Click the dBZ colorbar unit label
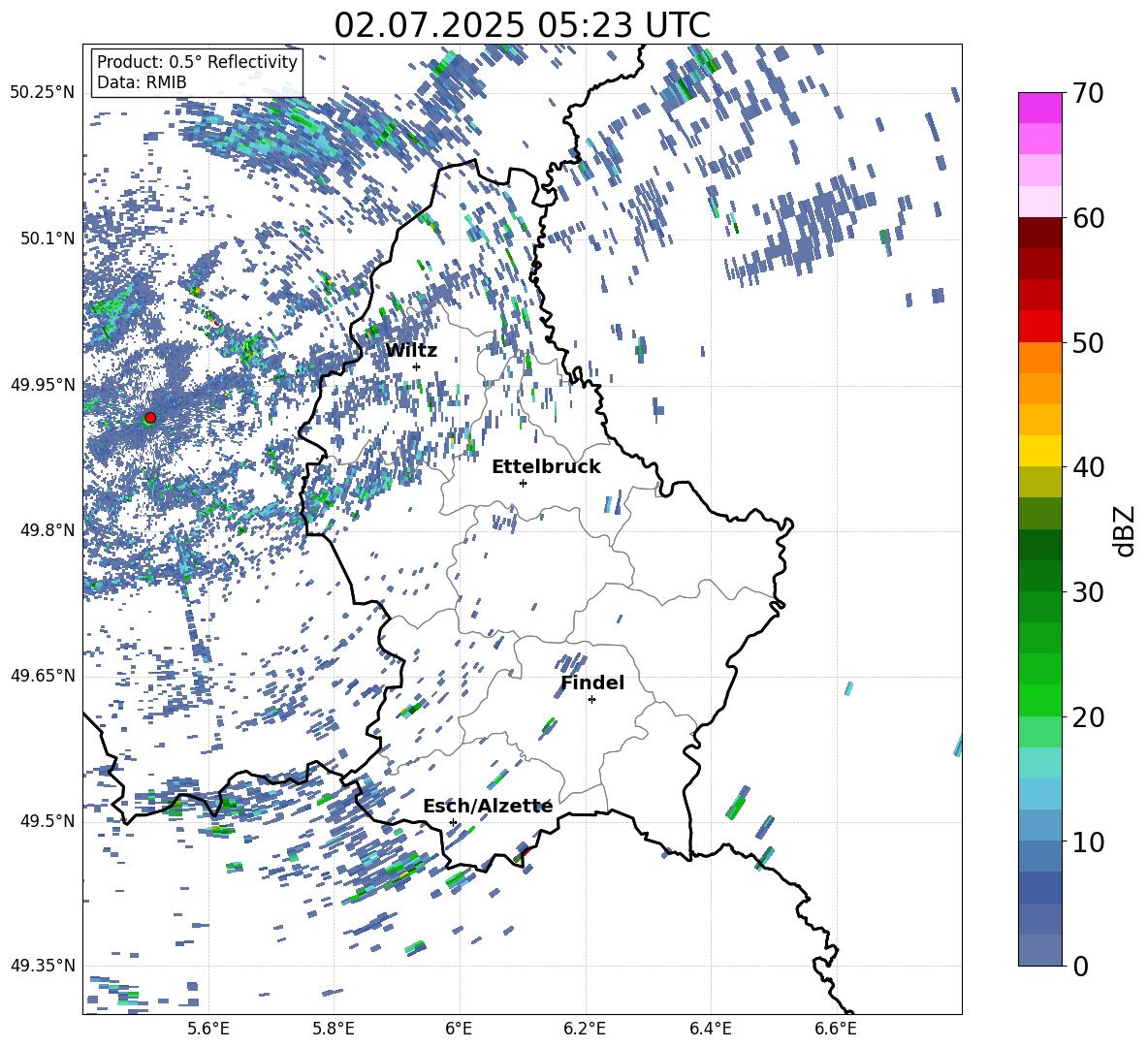 [x=1126, y=530]
